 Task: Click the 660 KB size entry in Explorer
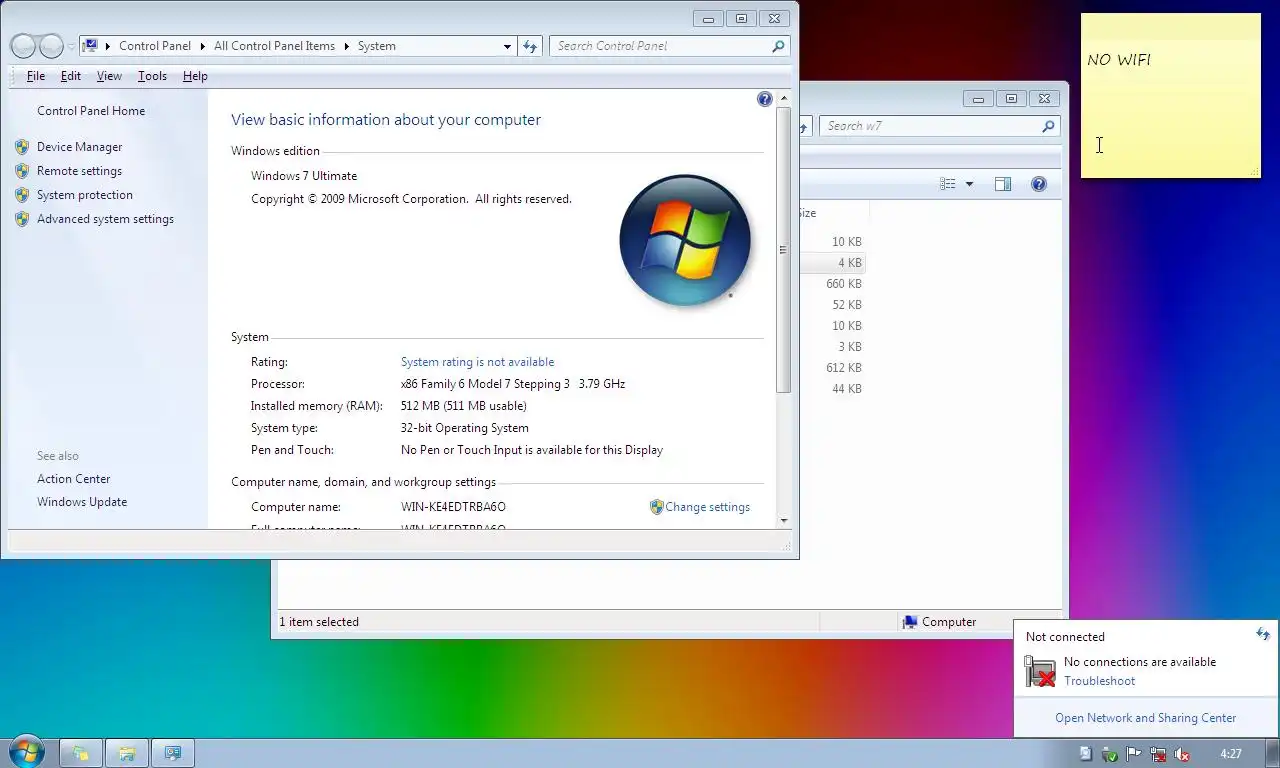tap(844, 284)
